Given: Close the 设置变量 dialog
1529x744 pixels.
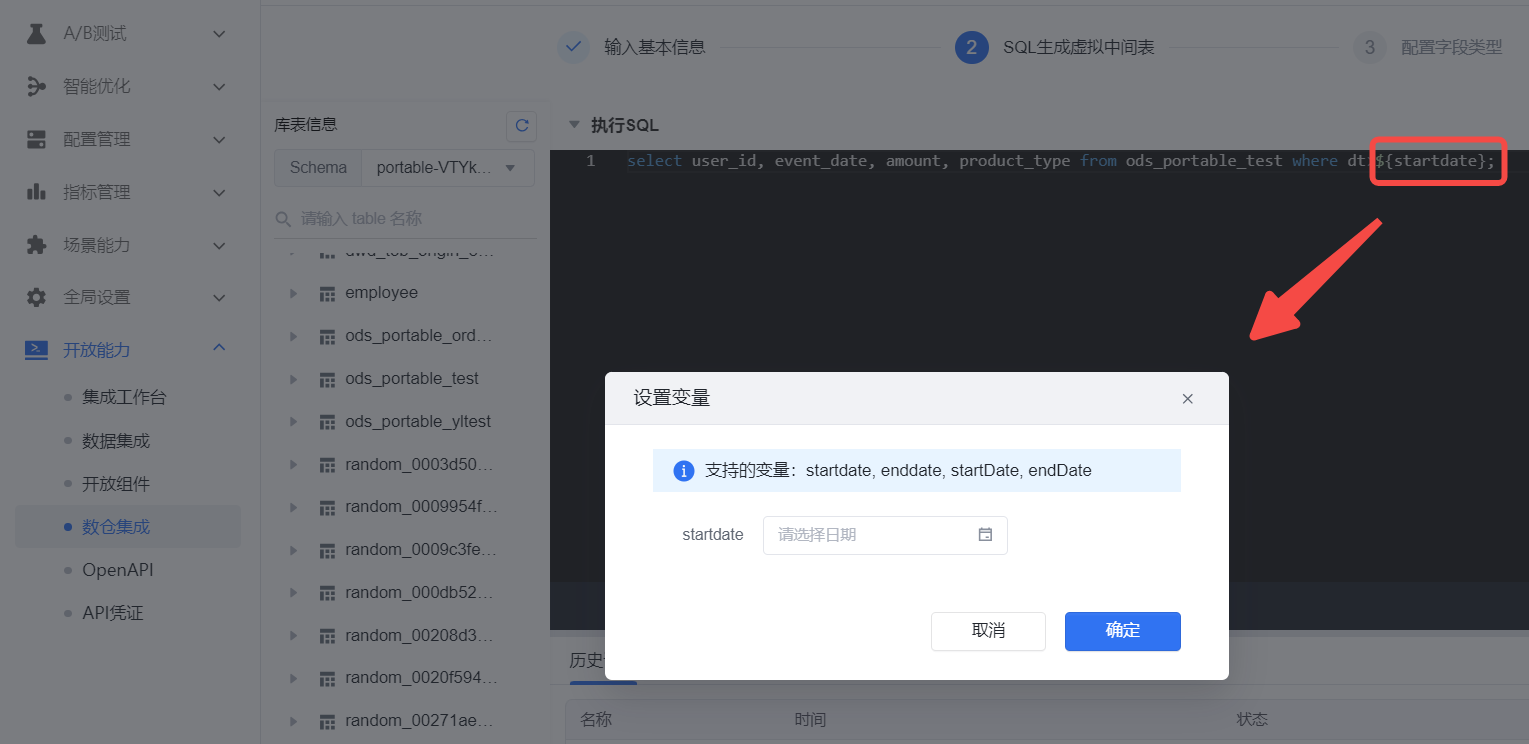Looking at the screenshot, I should pos(1188,399).
